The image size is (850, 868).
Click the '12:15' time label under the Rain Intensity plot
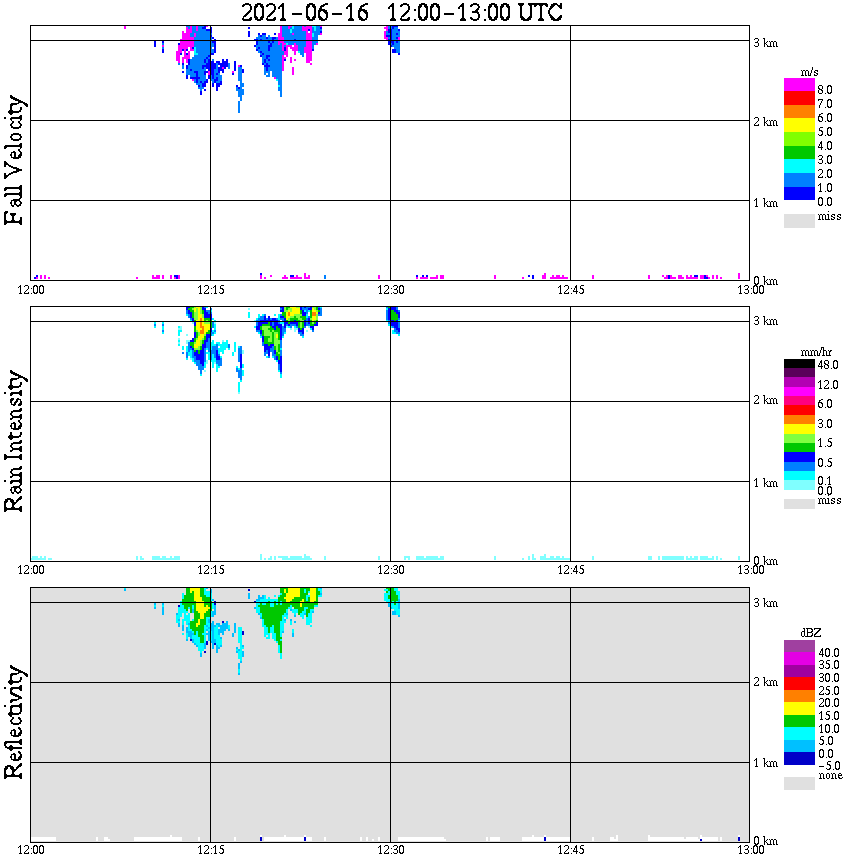pyautogui.click(x=210, y=570)
